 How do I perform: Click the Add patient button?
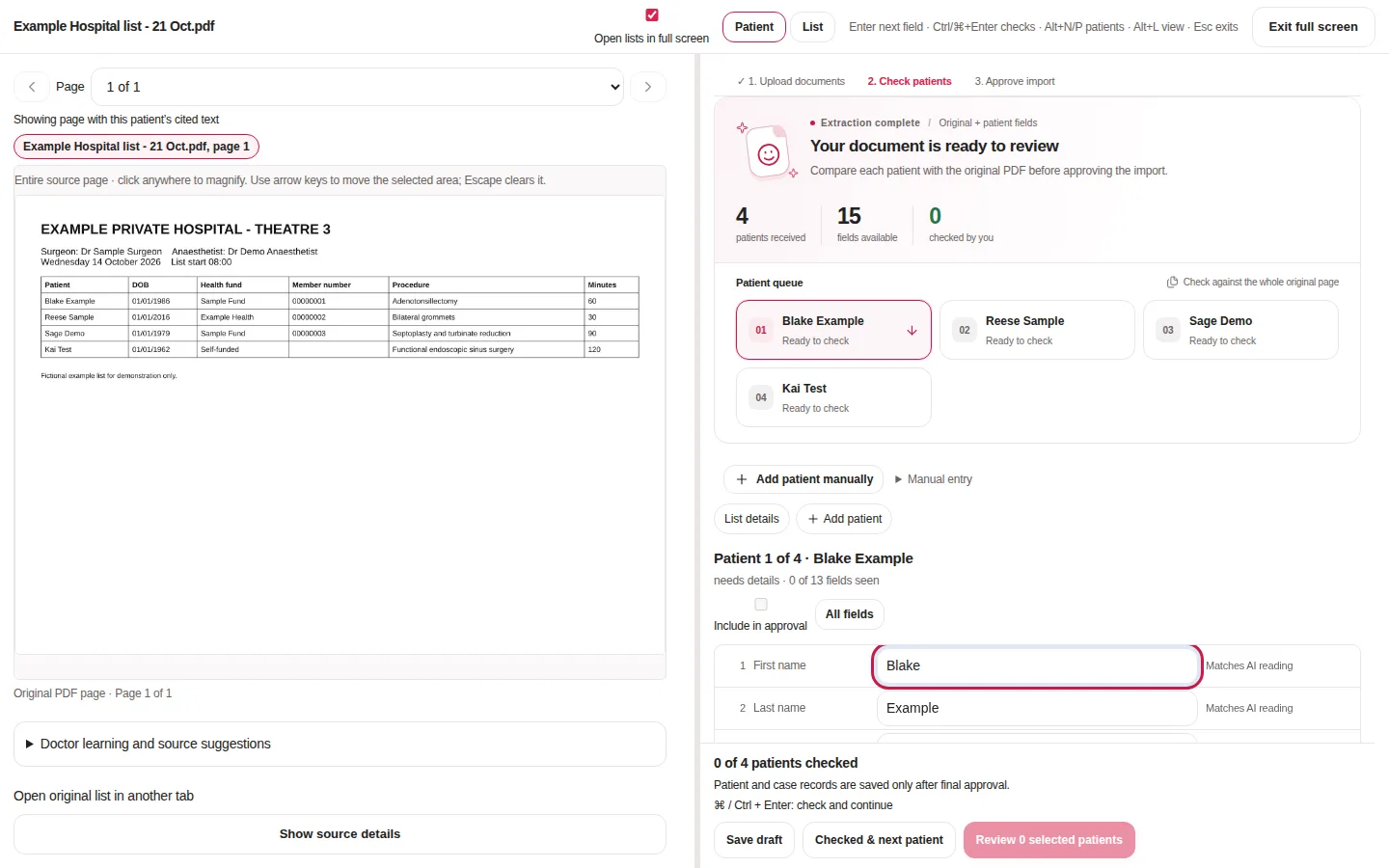coord(844,519)
